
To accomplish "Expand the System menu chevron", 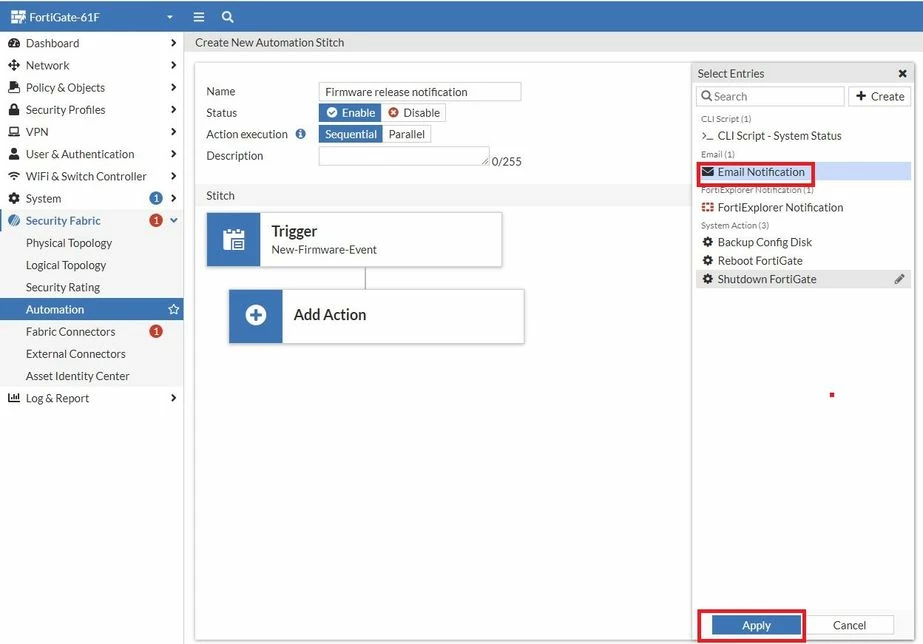I will tap(173, 198).
